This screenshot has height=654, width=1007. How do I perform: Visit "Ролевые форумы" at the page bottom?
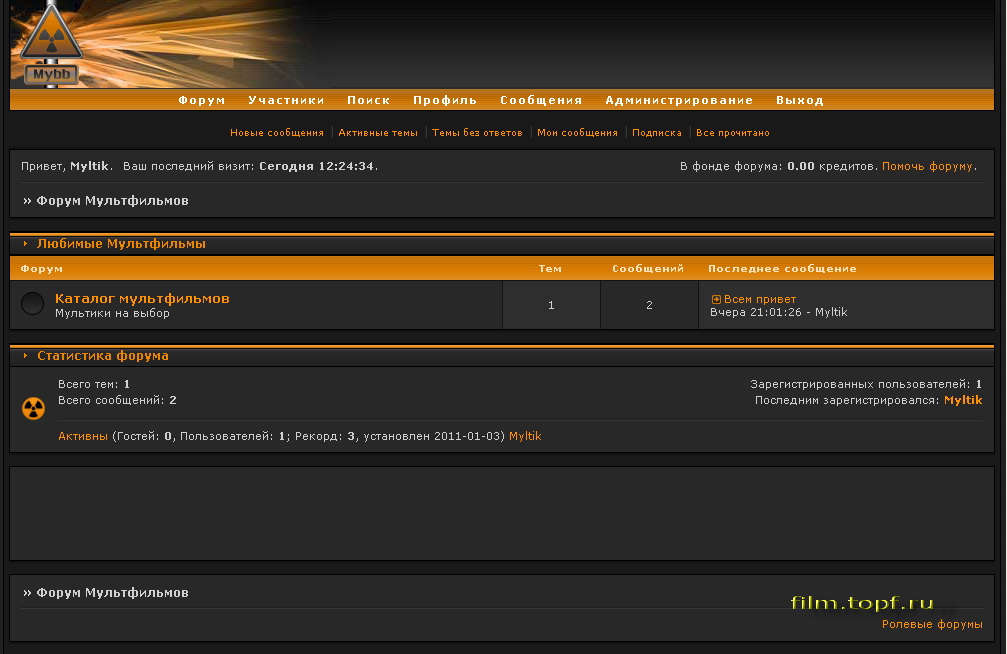coord(932,622)
